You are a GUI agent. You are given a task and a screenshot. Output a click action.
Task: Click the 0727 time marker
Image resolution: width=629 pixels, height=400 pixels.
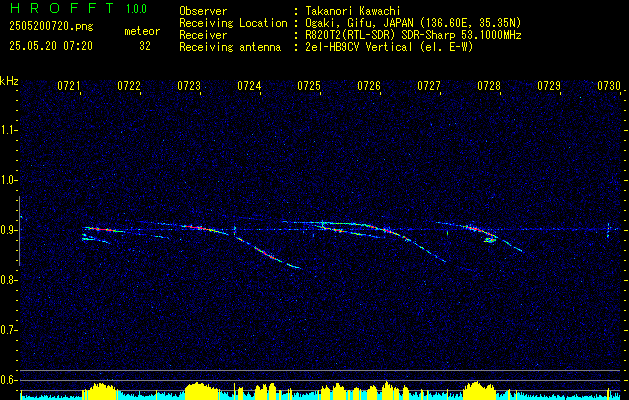(x=429, y=85)
